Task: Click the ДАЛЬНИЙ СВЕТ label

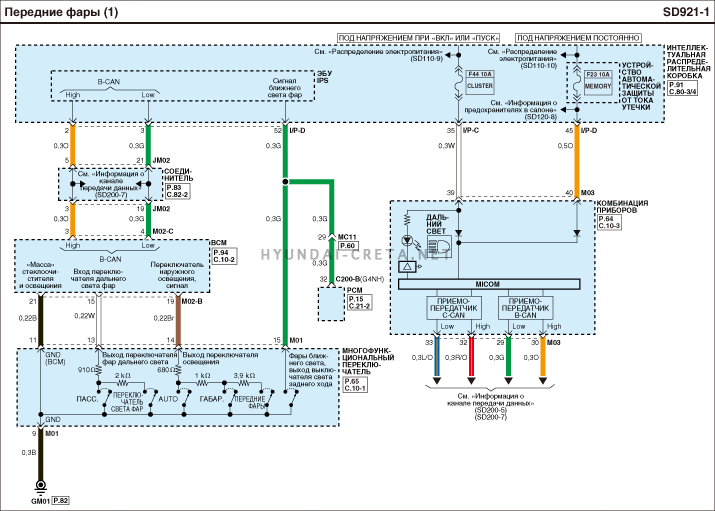Action: [x=437, y=224]
